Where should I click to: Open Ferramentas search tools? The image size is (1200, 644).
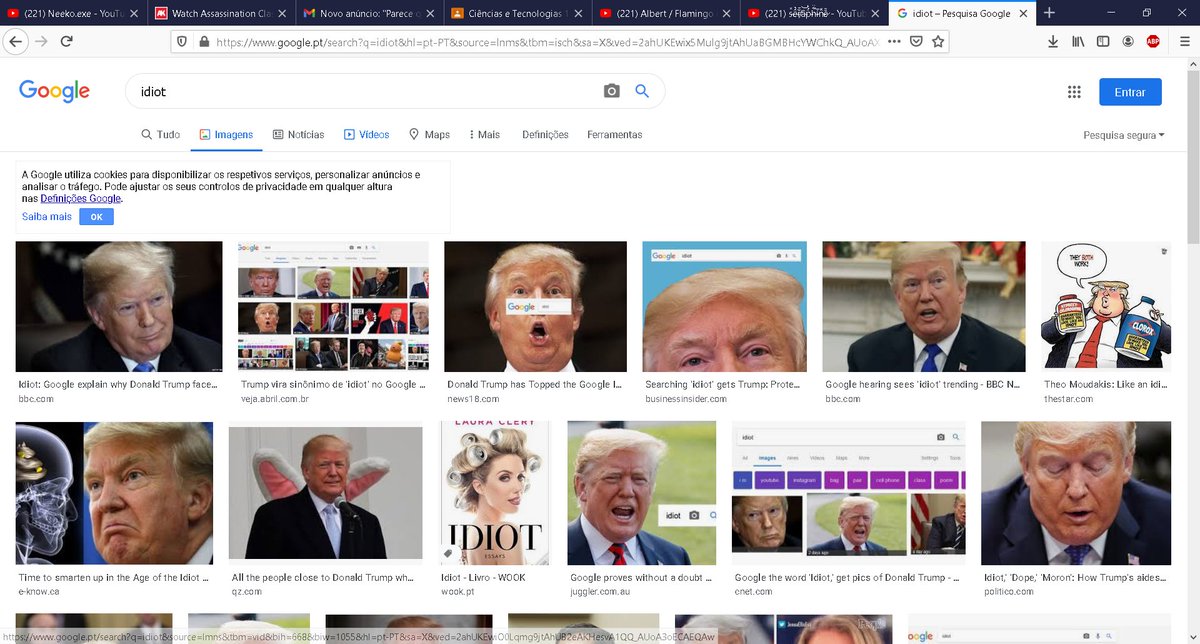tap(615, 134)
